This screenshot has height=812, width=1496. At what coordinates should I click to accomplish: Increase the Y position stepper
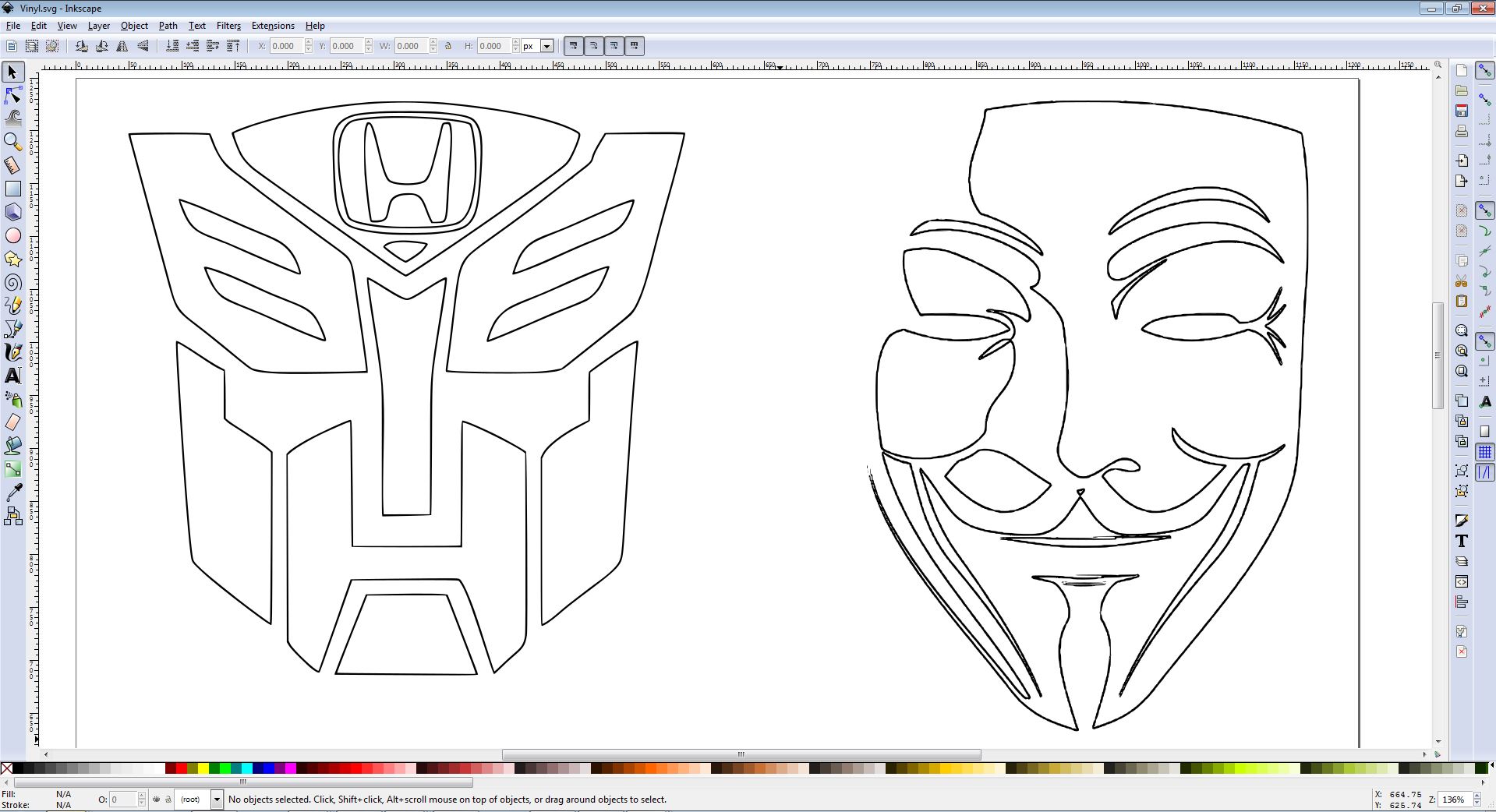pos(369,43)
